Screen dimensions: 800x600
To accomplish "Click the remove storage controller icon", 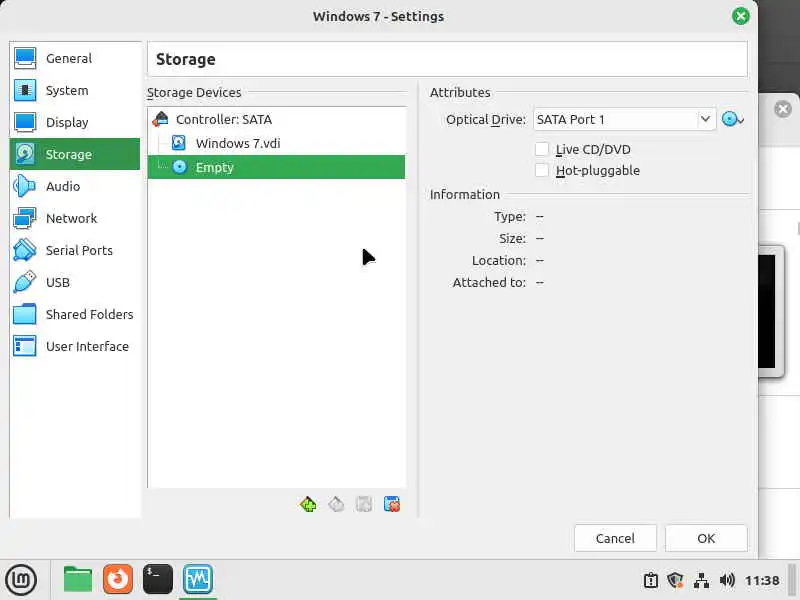I will click(336, 505).
